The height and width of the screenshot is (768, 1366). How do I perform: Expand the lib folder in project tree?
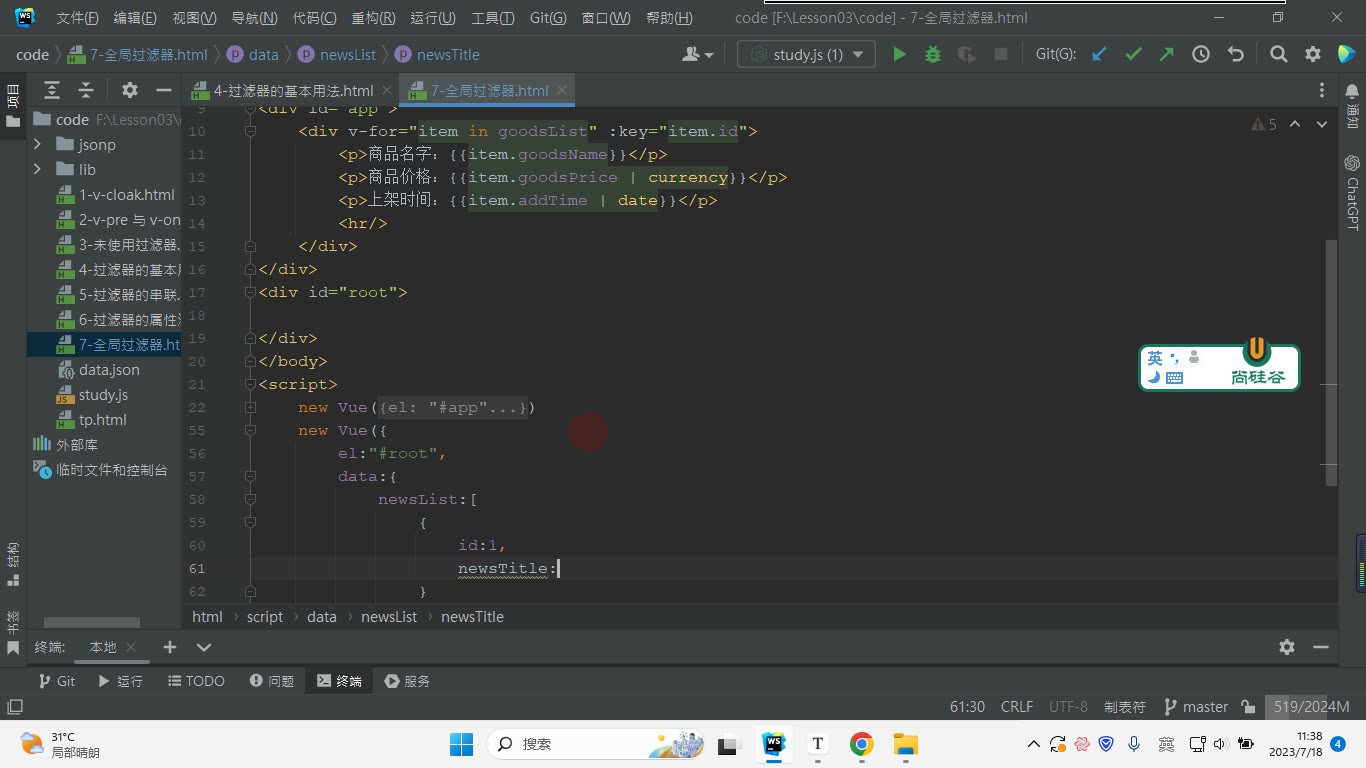(37, 170)
